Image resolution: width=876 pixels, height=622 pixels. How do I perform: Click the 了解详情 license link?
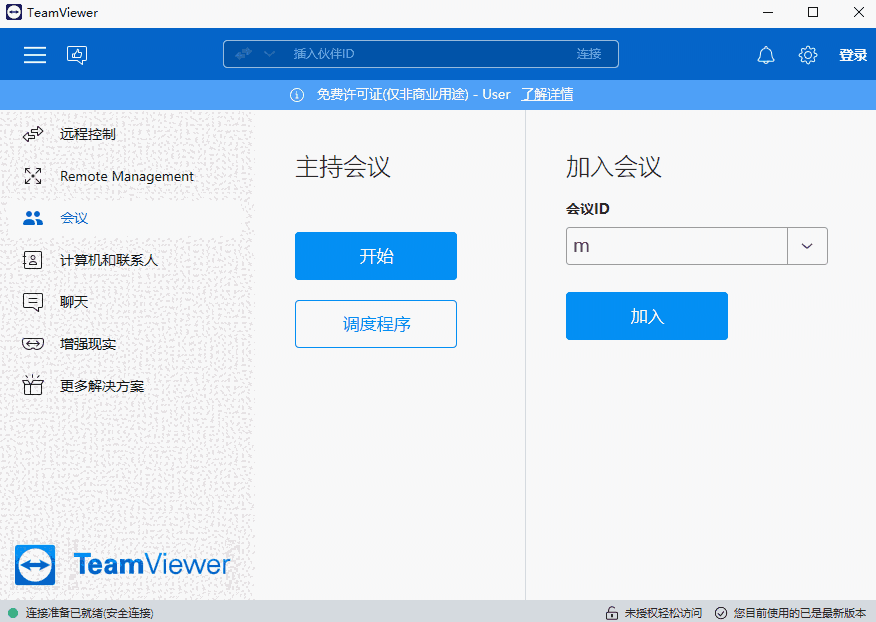(x=547, y=94)
